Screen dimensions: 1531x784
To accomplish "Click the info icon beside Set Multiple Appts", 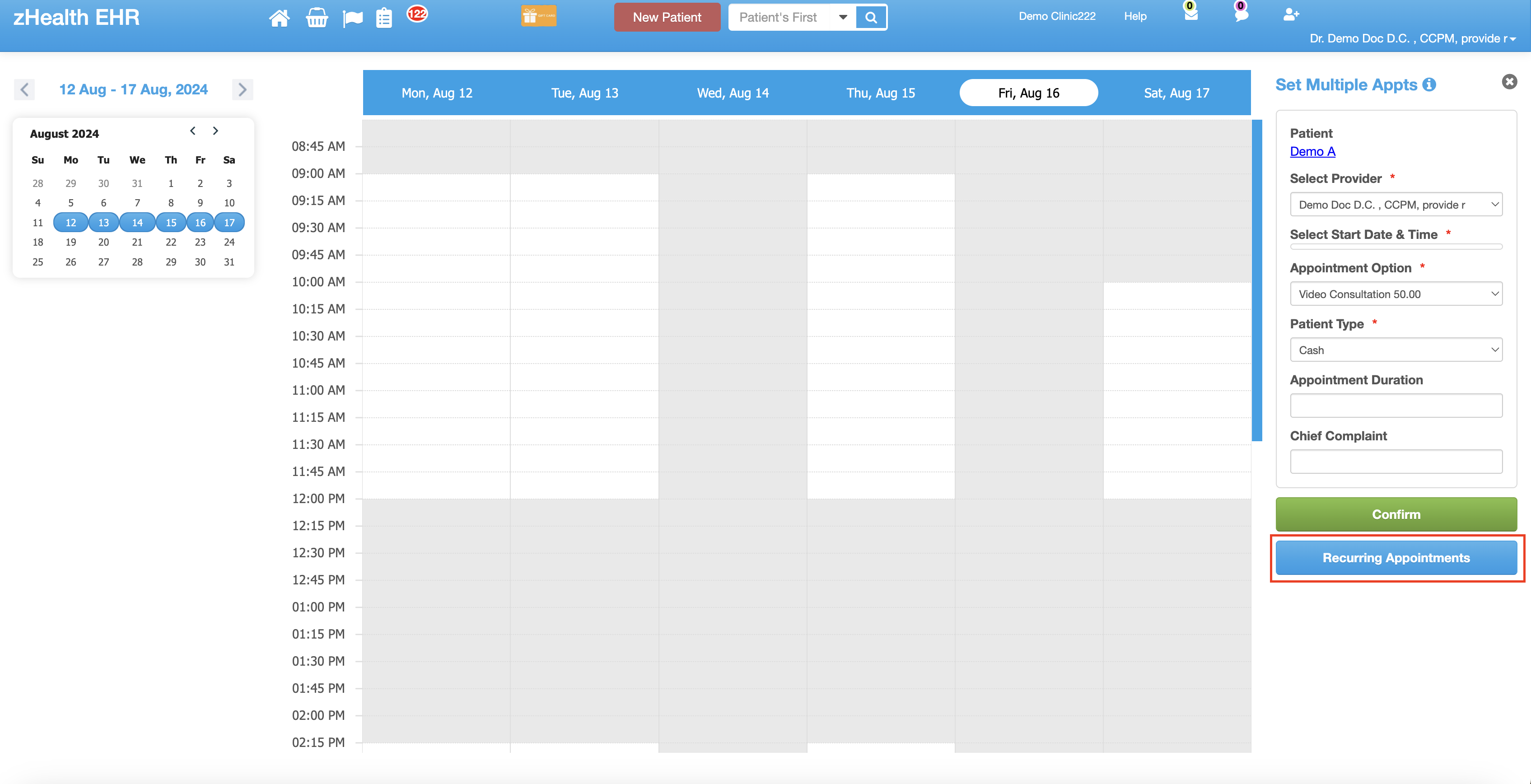I will (x=1429, y=85).
